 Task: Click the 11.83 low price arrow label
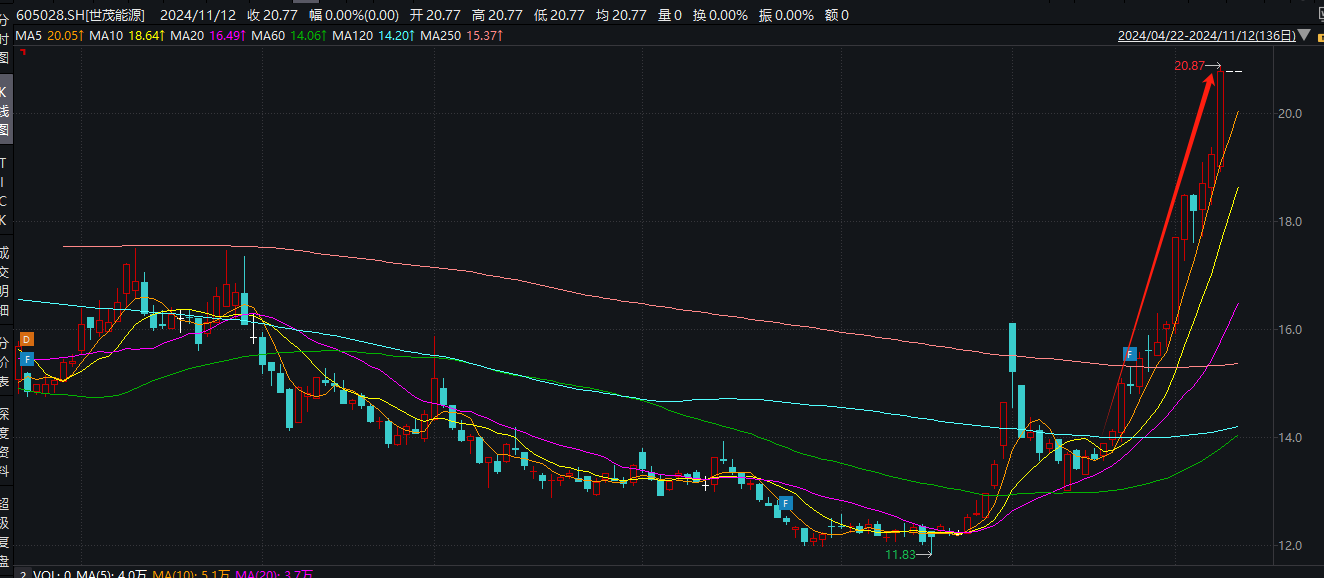coord(909,554)
